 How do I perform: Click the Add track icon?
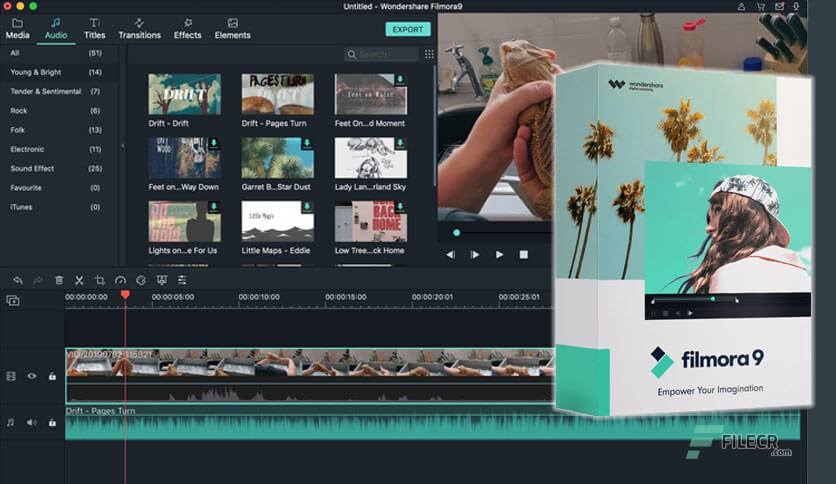(x=13, y=300)
